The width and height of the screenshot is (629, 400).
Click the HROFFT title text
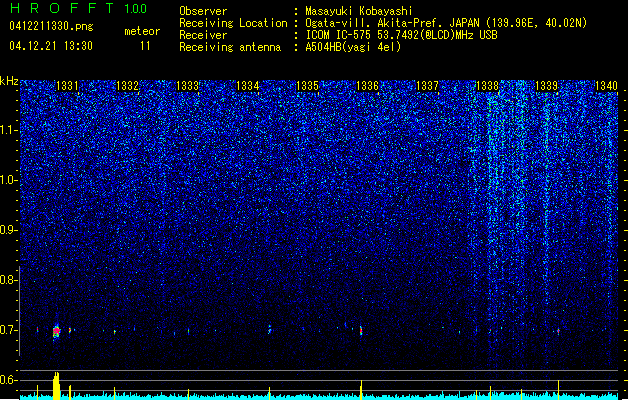pos(61,8)
